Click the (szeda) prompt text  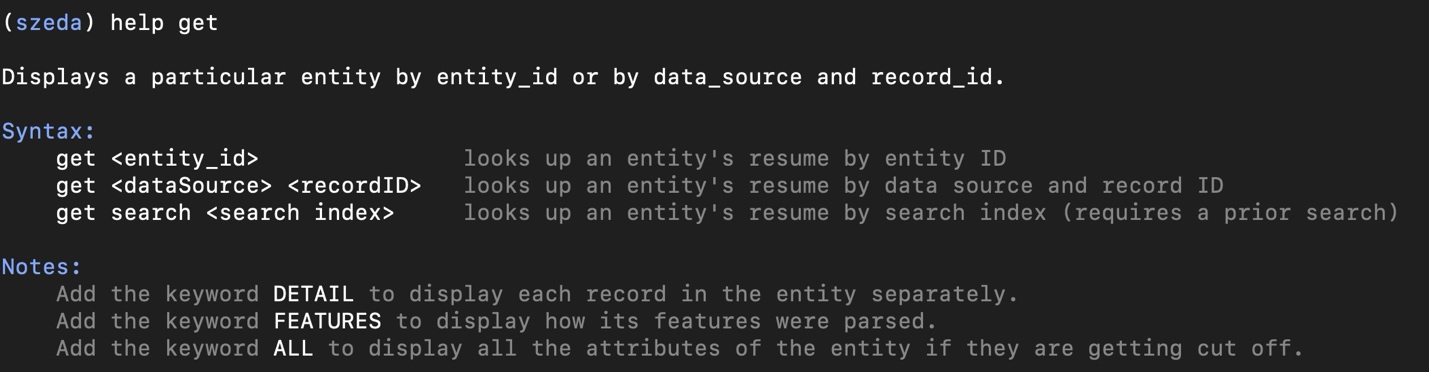coord(50,22)
